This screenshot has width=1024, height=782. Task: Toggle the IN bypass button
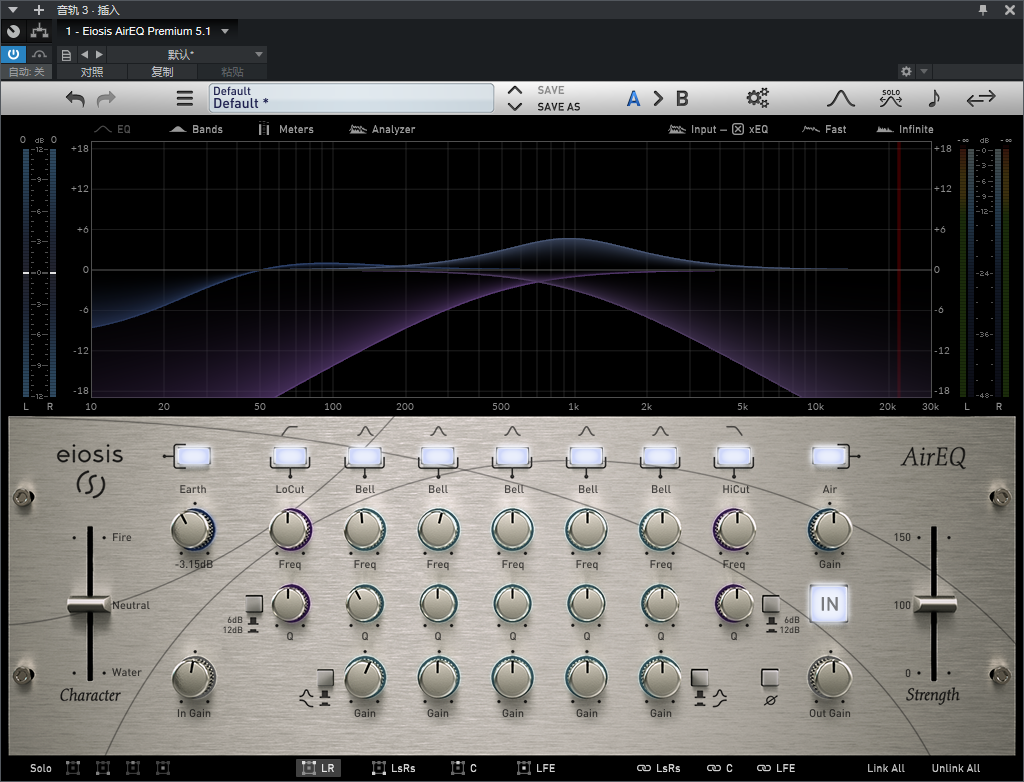pyautogui.click(x=829, y=603)
